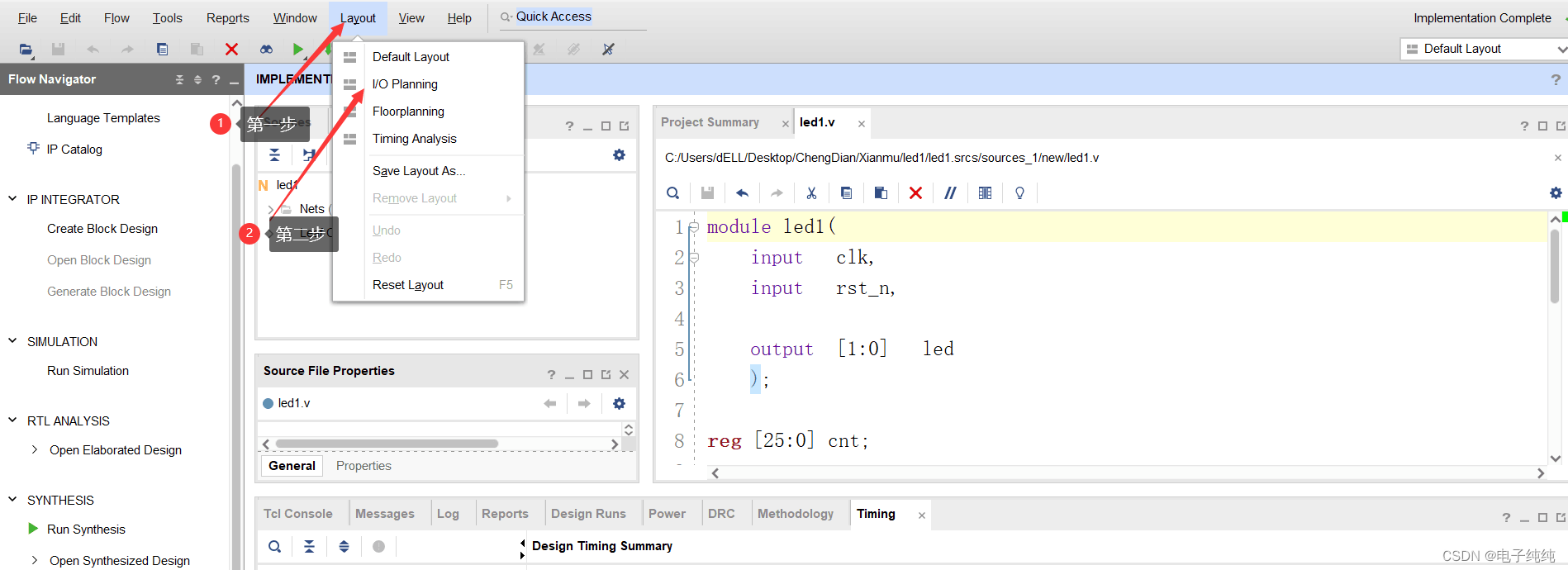This screenshot has height=570, width=1568.
Task: Switch to Design Runs tab
Action: pos(589,514)
